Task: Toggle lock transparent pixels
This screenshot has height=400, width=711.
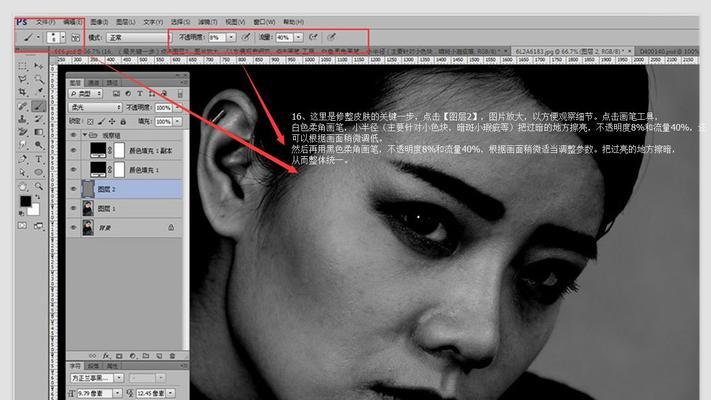Action: pos(90,122)
